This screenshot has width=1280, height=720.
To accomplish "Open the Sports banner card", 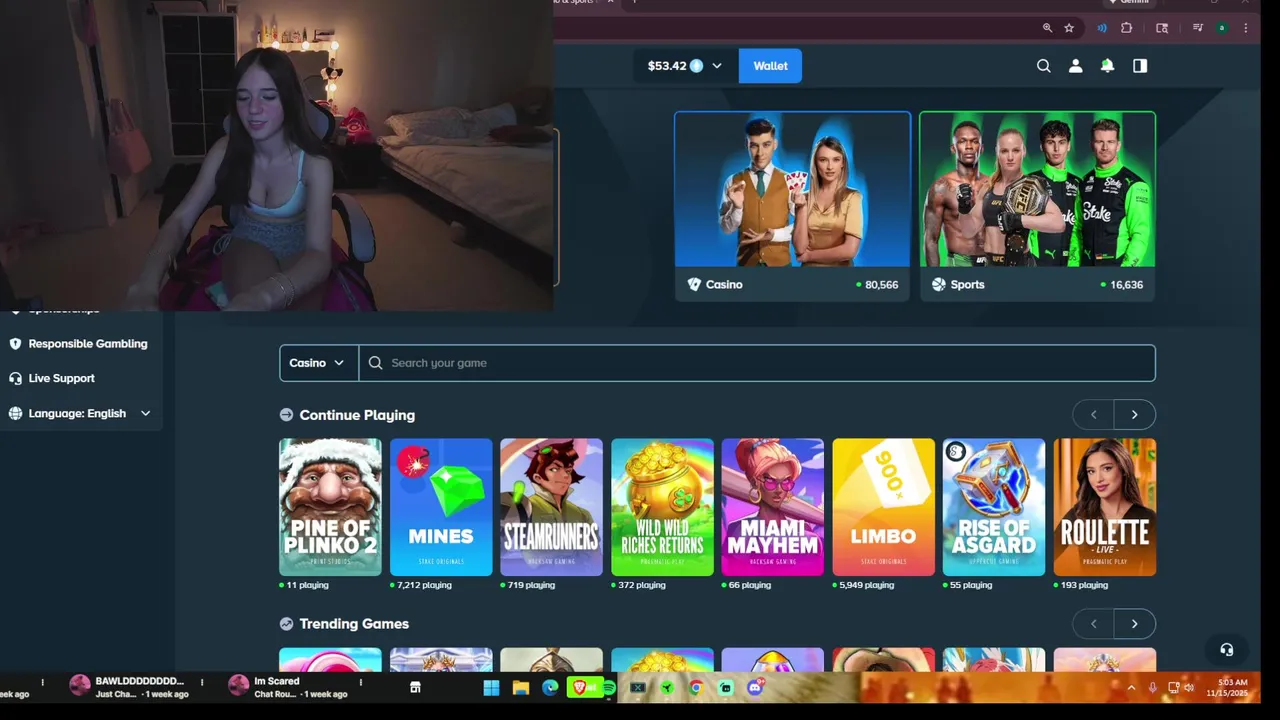I will tap(1037, 206).
